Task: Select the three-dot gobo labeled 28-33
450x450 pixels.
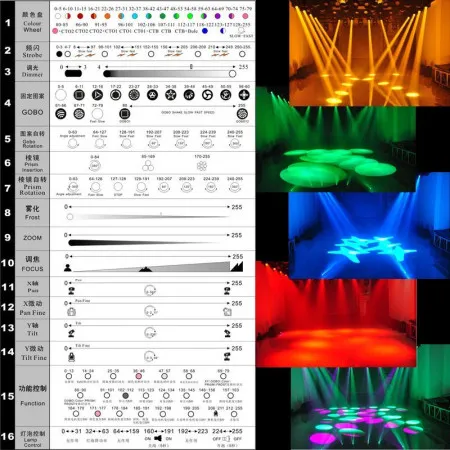Action: [x=152, y=95]
